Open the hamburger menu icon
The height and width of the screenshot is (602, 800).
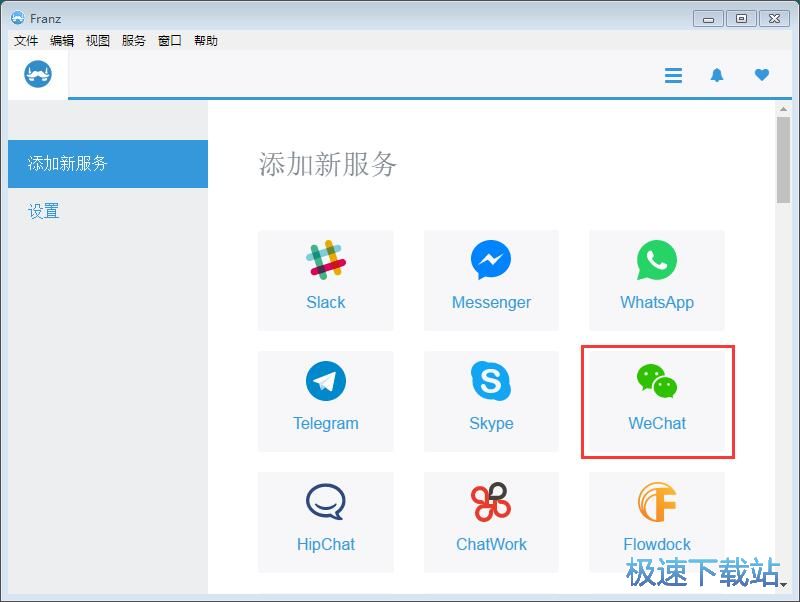click(x=673, y=75)
